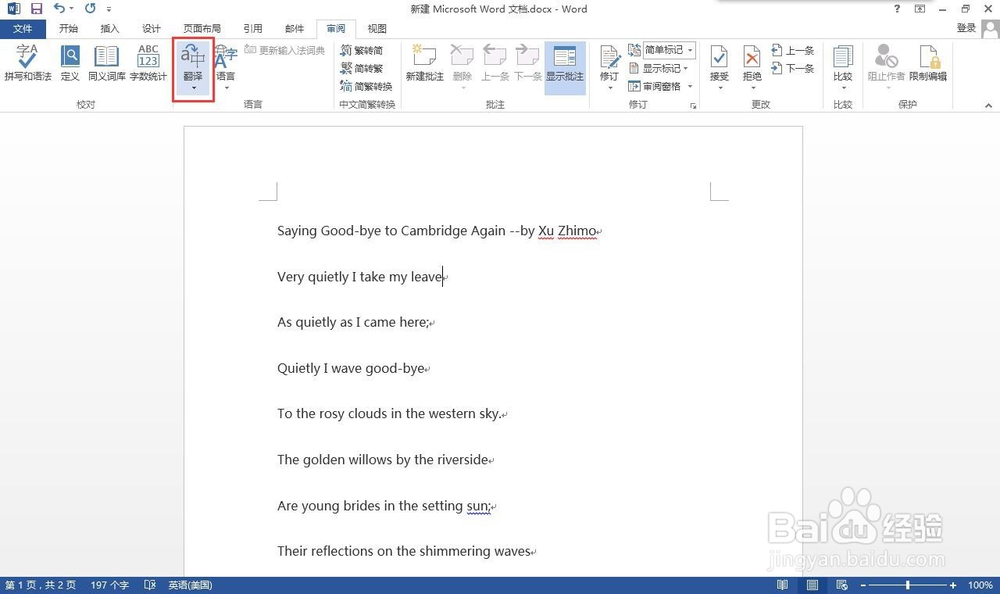
Task: Switch to the Insert (插入) tab
Action: pyautogui.click(x=110, y=29)
